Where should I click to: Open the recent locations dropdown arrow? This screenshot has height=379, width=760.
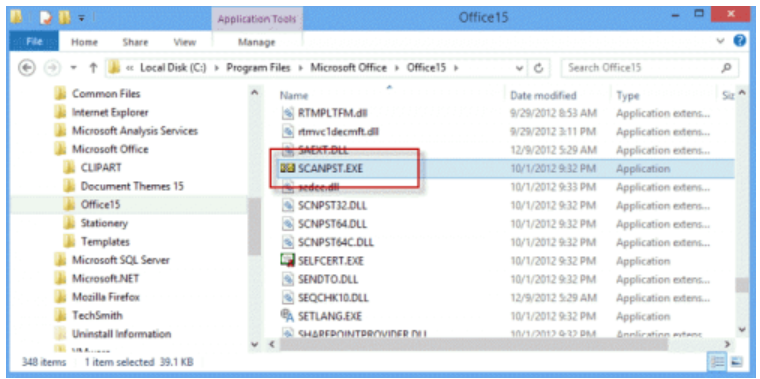tap(74, 68)
